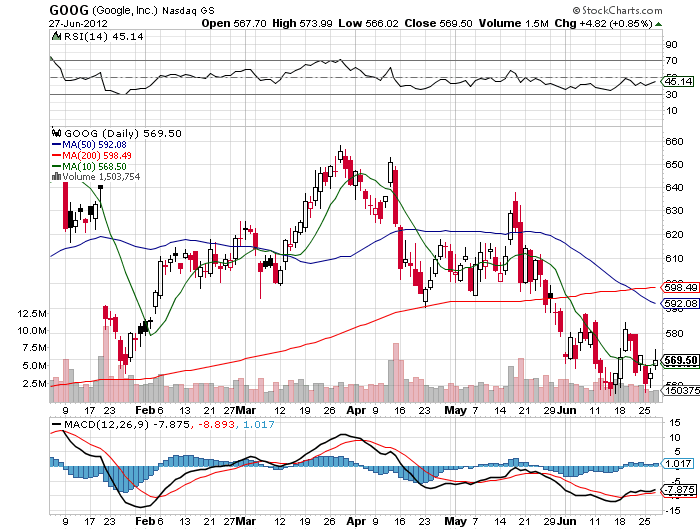Open the StockCharts.com copyright link
This screenshot has width=700, height=530.
click(x=618, y=10)
